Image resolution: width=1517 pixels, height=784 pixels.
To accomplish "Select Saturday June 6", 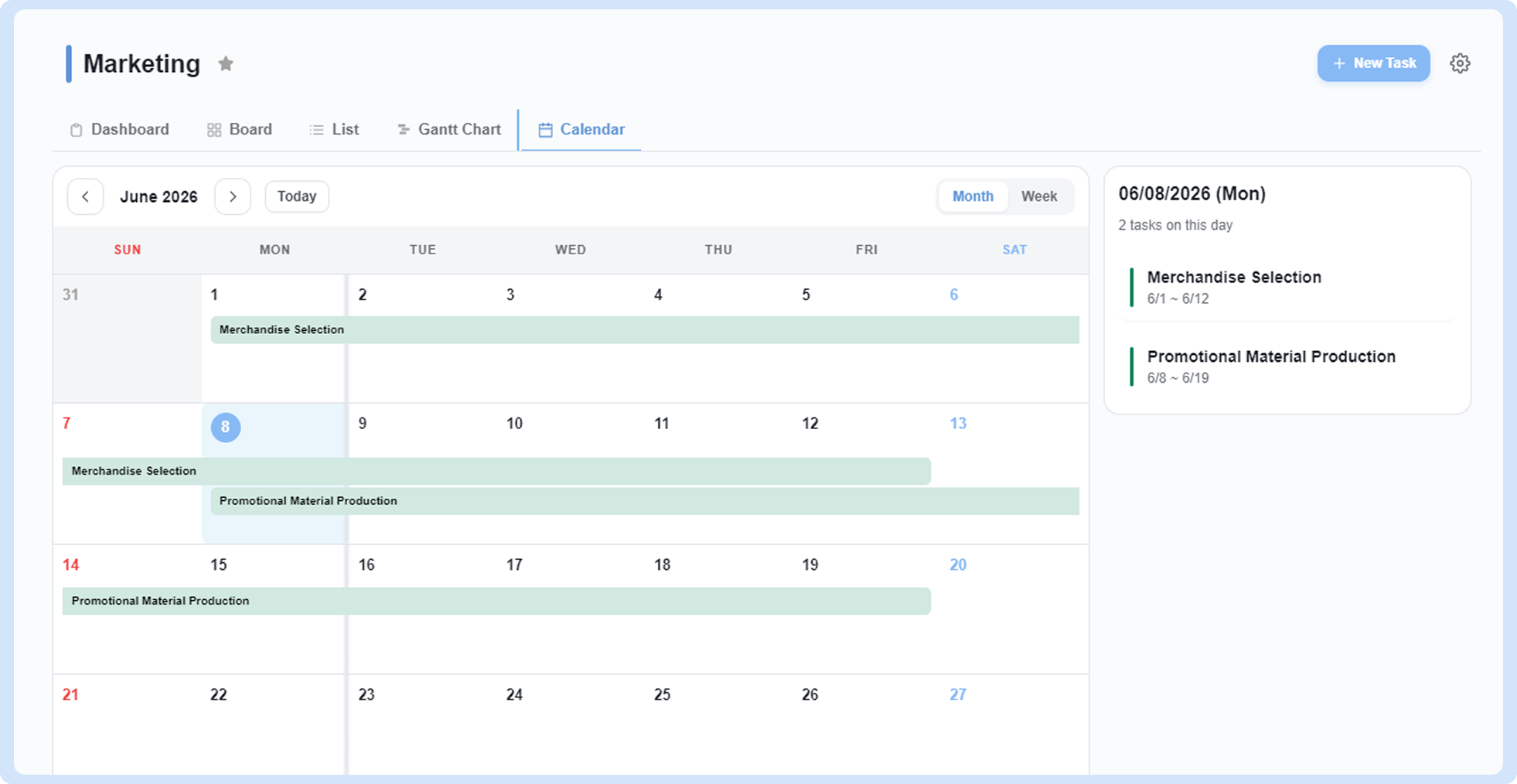I will 954,295.
